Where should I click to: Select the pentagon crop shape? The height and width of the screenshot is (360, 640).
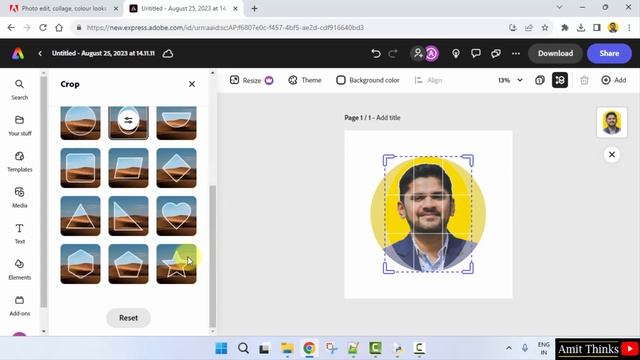point(128,264)
